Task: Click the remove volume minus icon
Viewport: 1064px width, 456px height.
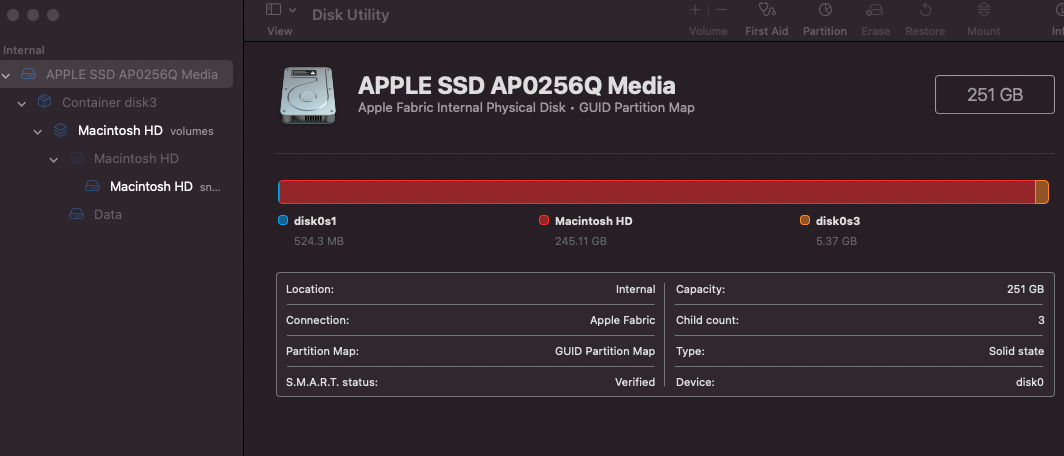Action: tap(721, 10)
